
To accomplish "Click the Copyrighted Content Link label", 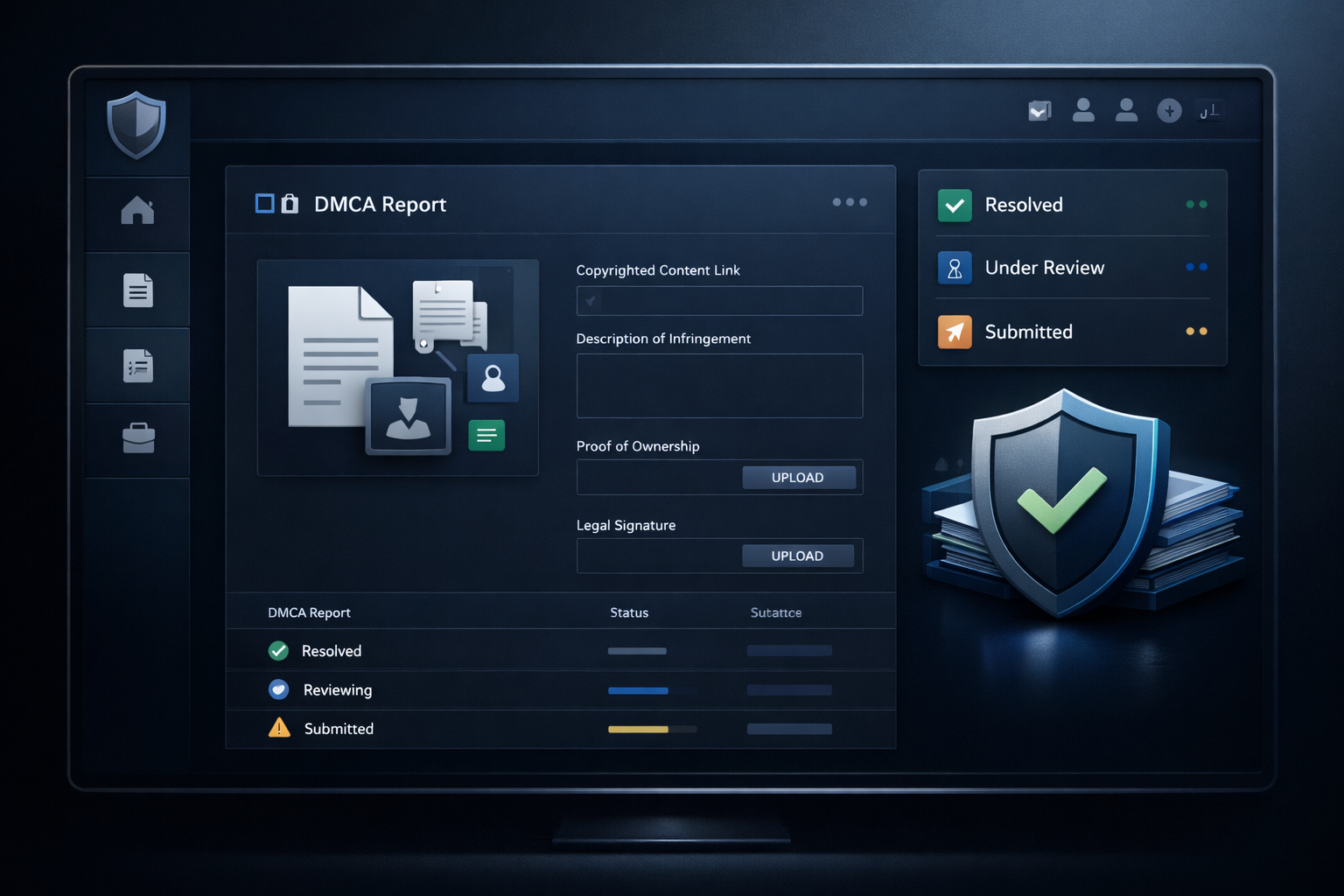I will pos(658,270).
